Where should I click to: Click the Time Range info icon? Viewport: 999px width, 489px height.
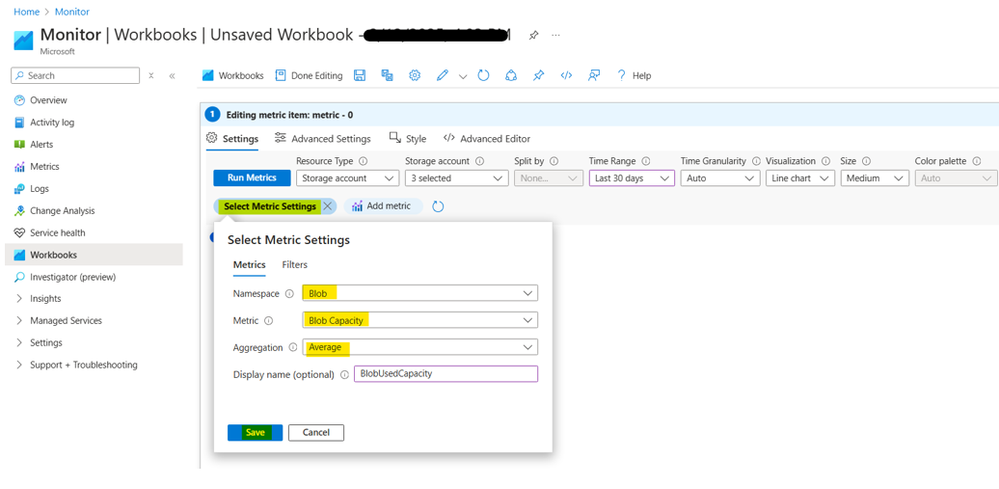click(646, 162)
